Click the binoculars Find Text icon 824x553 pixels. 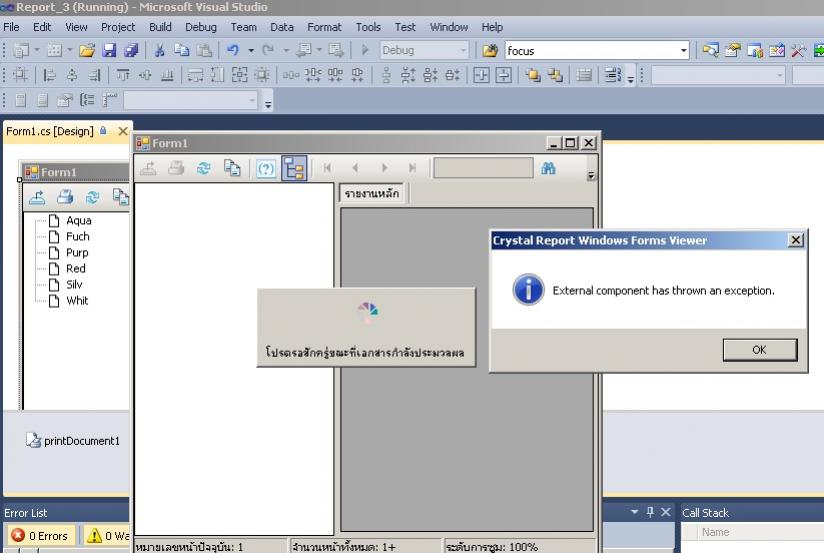click(548, 168)
